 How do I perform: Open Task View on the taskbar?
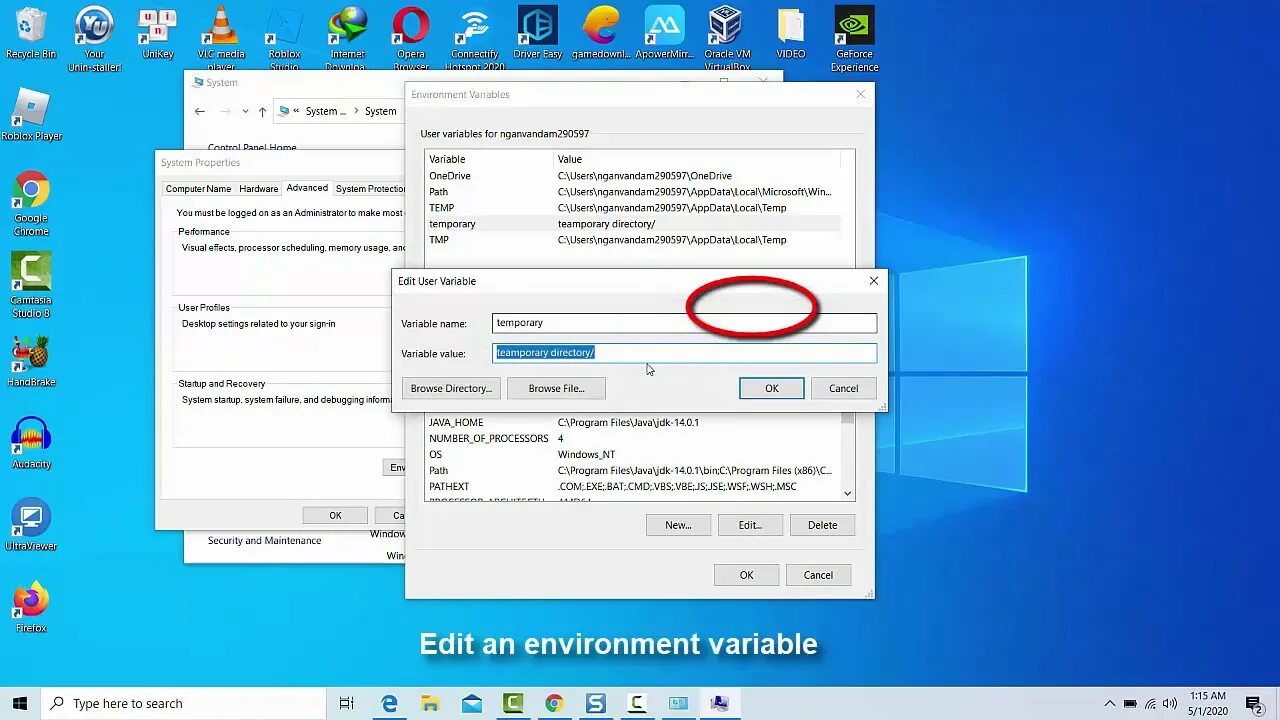(346, 703)
